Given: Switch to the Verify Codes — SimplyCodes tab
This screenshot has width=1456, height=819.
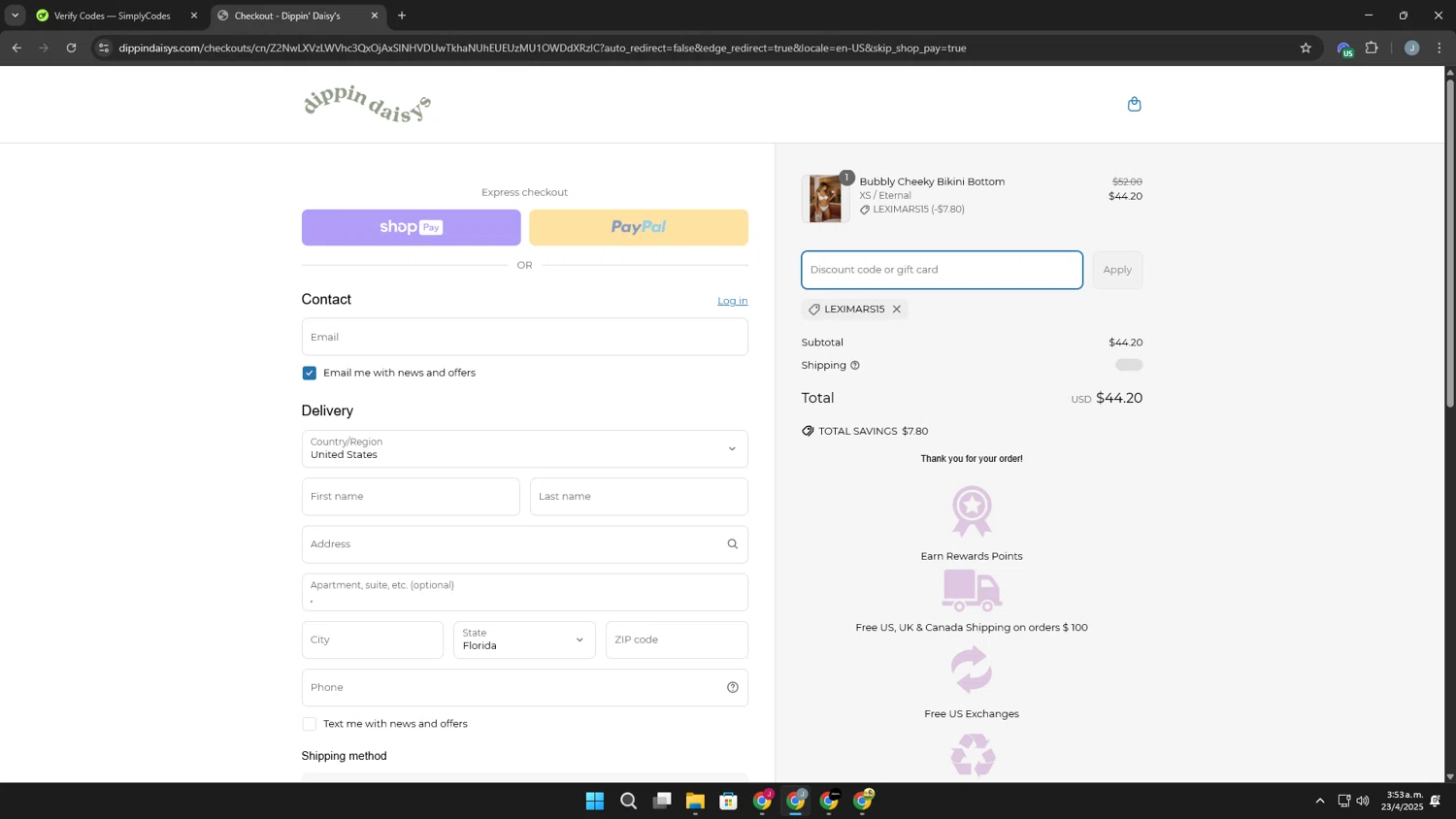Looking at the screenshot, I should pos(114,16).
